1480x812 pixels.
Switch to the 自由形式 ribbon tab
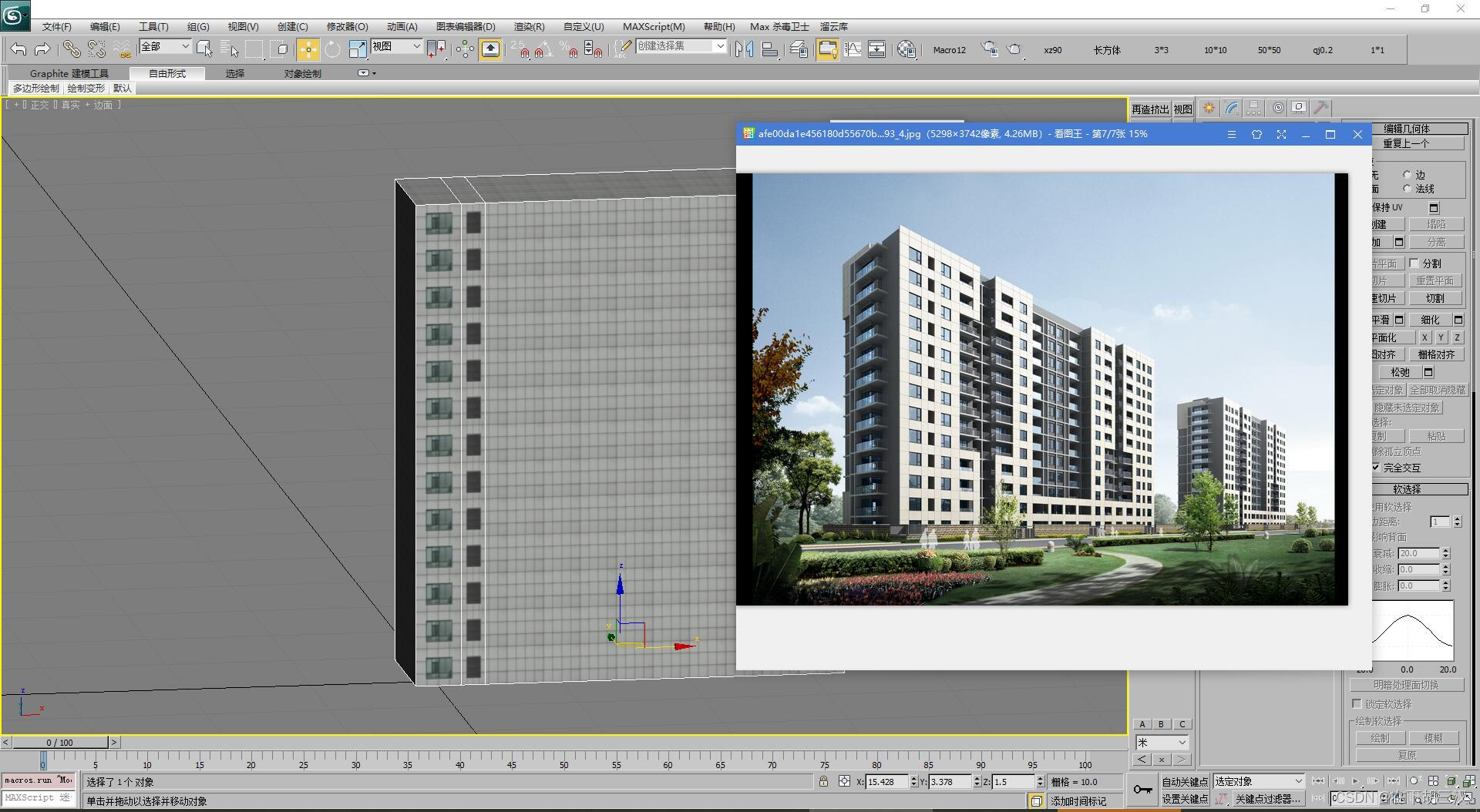[x=166, y=73]
